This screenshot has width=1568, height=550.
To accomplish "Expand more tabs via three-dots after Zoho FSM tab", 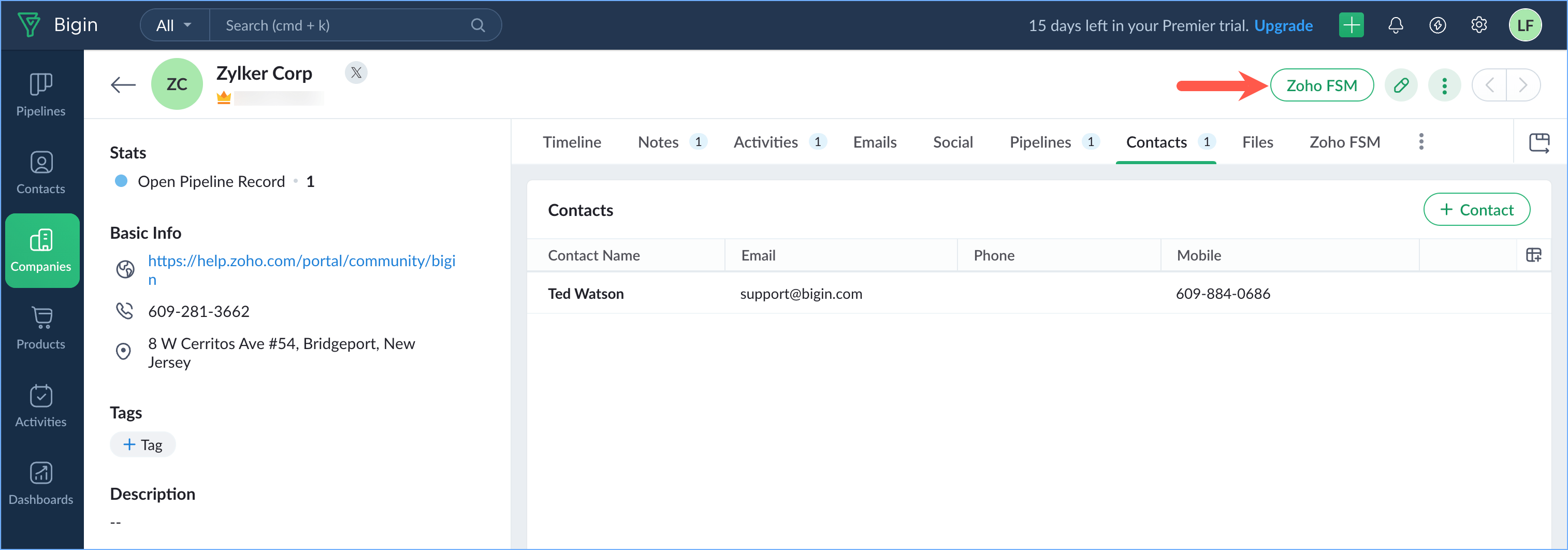I will [x=1421, y=141].
